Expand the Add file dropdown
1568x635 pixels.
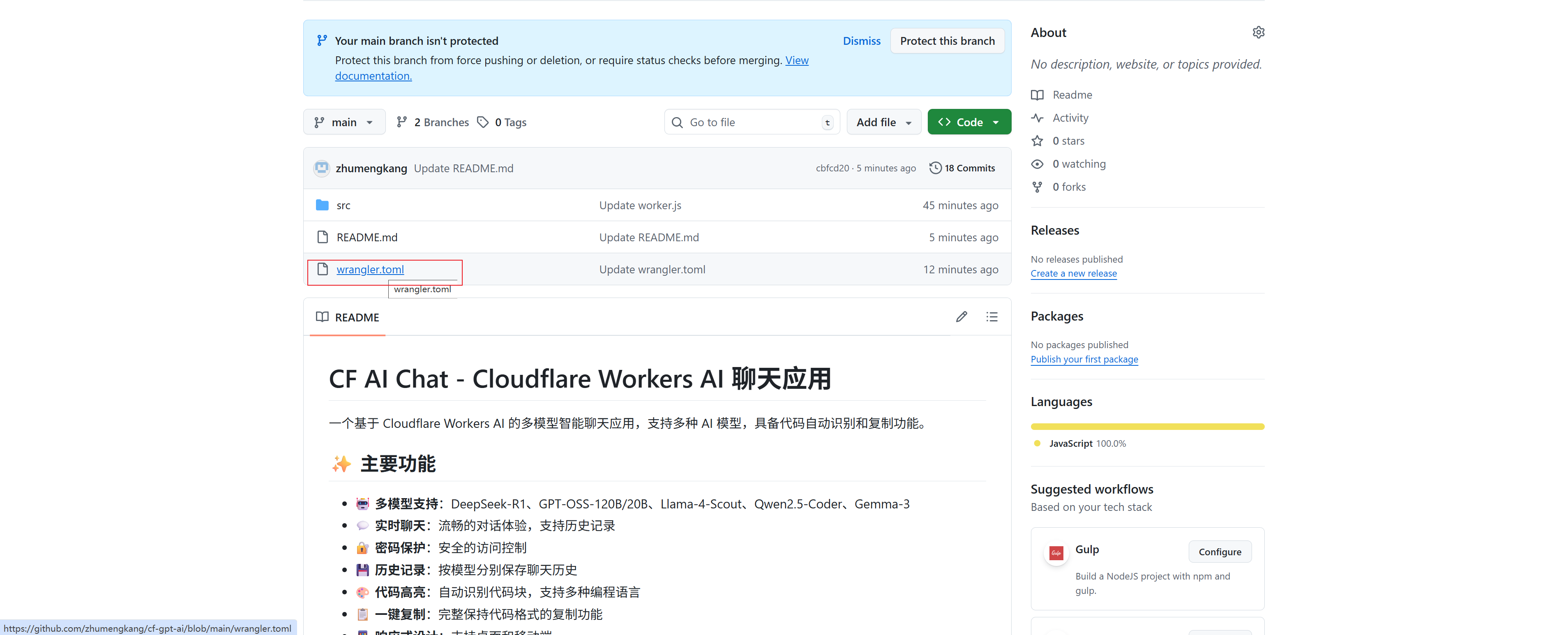tap(884, 122)
